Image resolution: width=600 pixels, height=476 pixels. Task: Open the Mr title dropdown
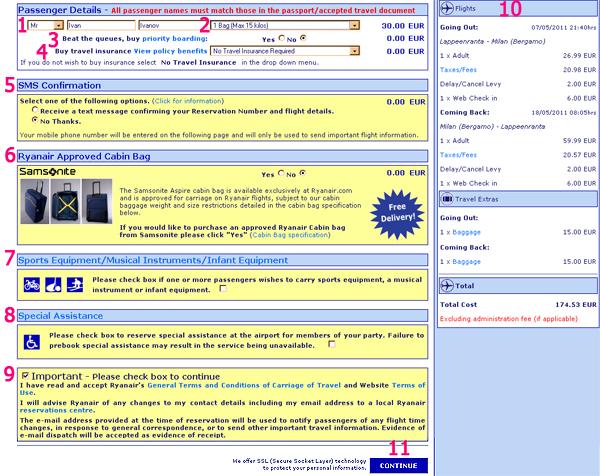pyautogui.click(x=46, y=25)
